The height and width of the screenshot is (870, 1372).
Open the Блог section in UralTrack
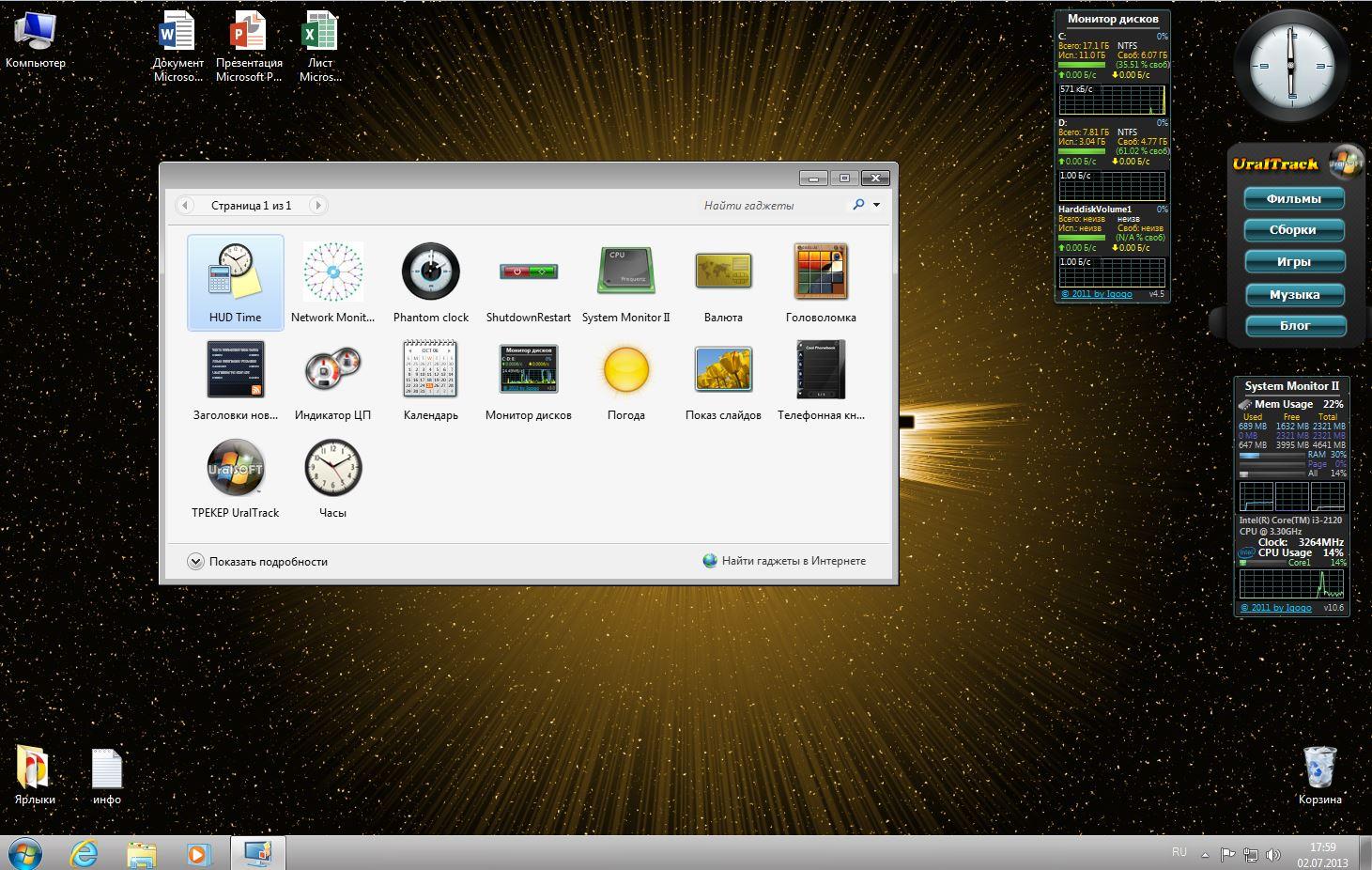1293,326
